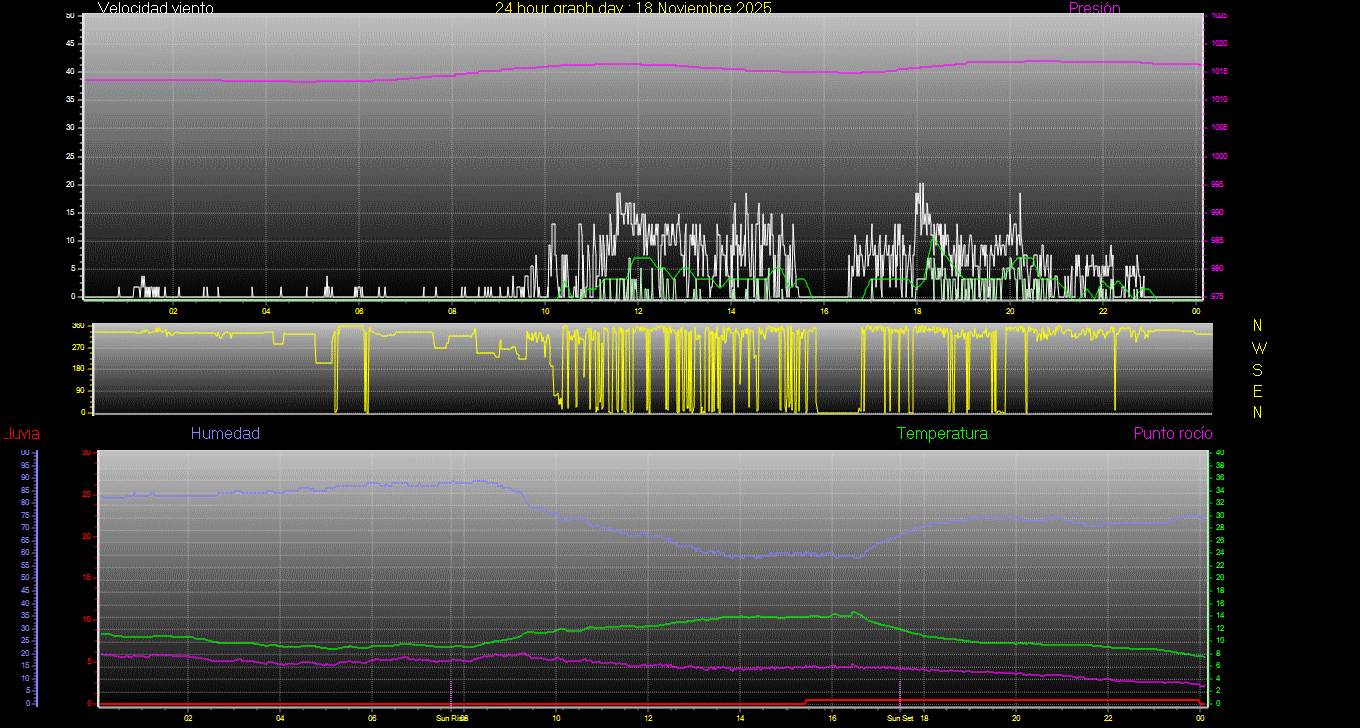This screenshot has width=1360, height=728.
Task: Click the 'Velocidad viento' label
Action: (155, 8)
